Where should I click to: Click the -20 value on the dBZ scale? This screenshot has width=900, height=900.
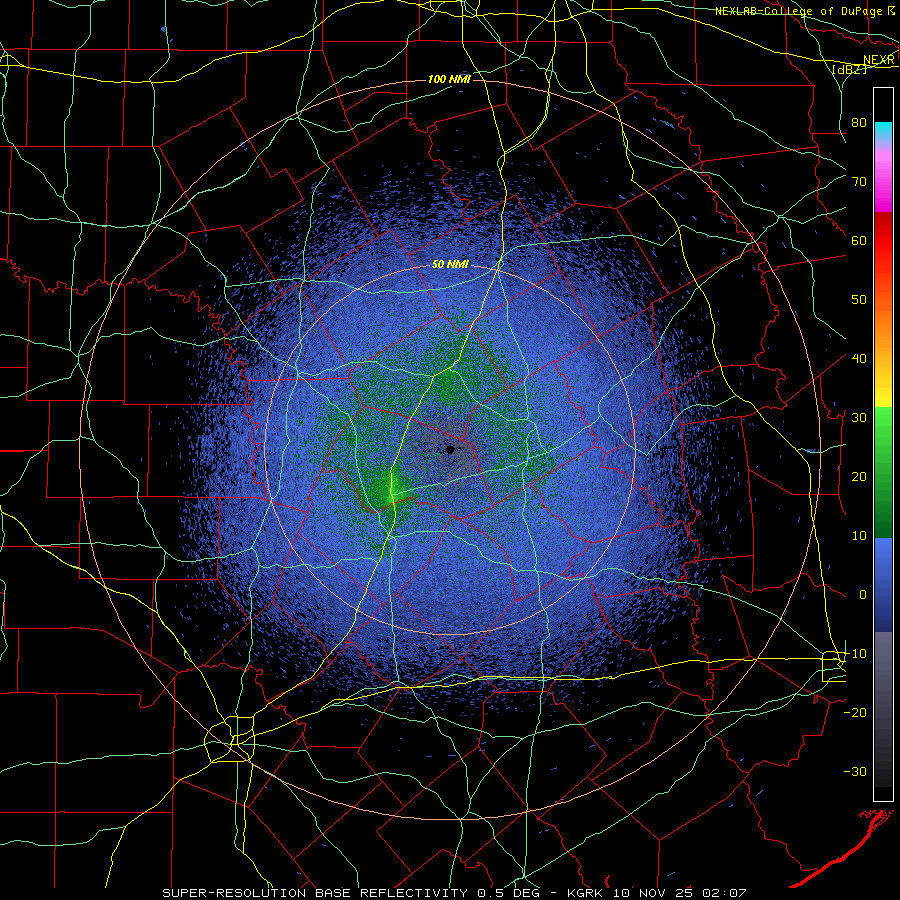click(855, 713)
